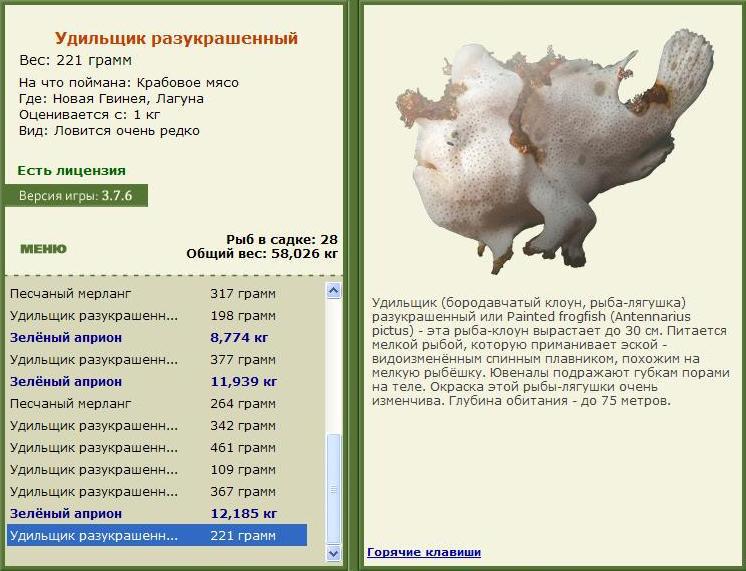746x571 pixels.
Task: Select Зелёный априон 12,185 кг row
Action: 157,513
